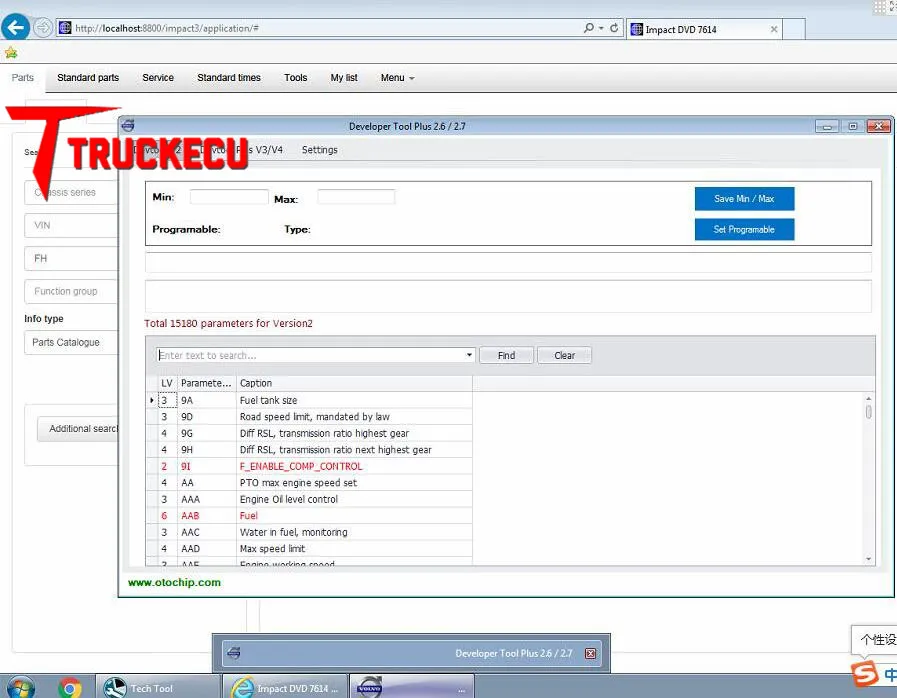The height and width of the screenshot is (698, 897).
Task: Select the Max speed limit row
Action: click(x=309, y=549)
